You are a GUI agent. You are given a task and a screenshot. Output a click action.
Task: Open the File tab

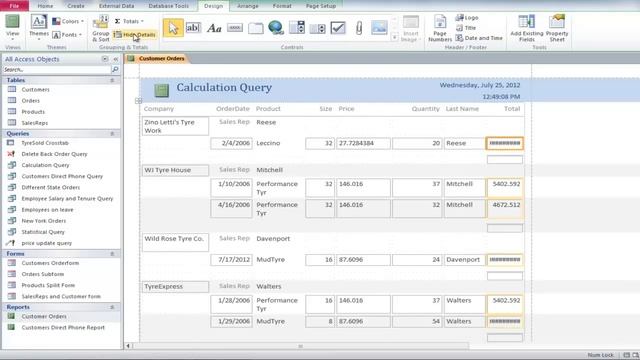tap(14, 6)
